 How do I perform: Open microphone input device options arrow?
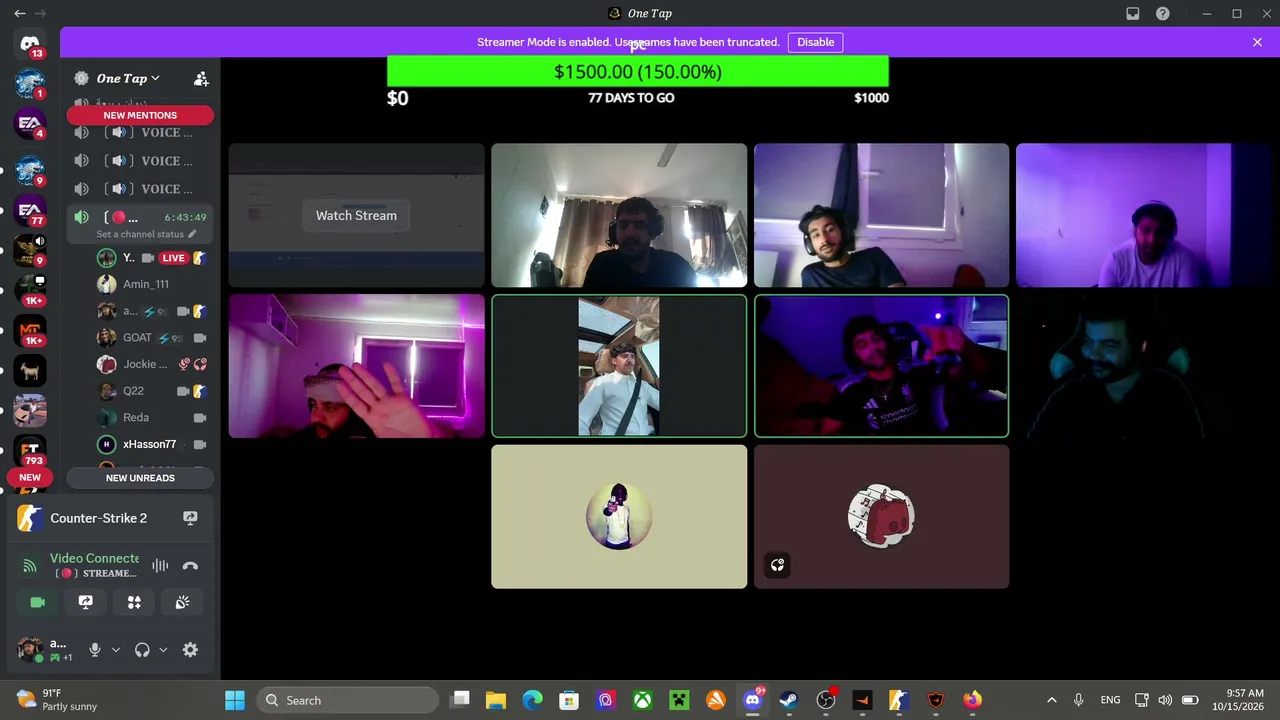(x=115, y=650)
